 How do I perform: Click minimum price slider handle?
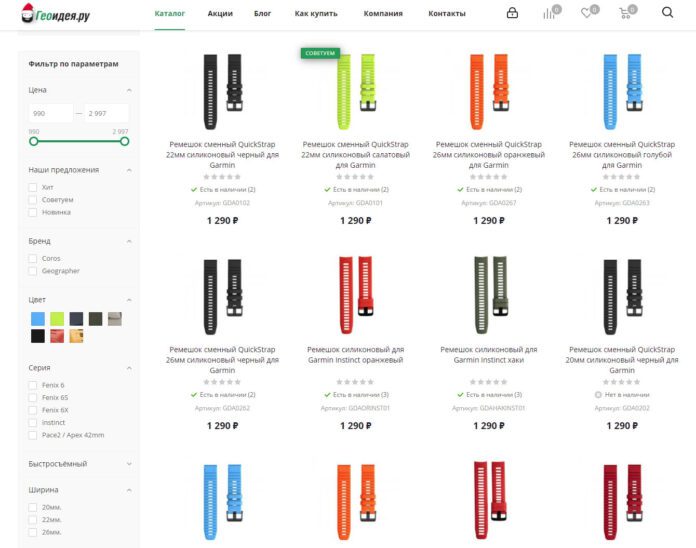tap(34, 142)
